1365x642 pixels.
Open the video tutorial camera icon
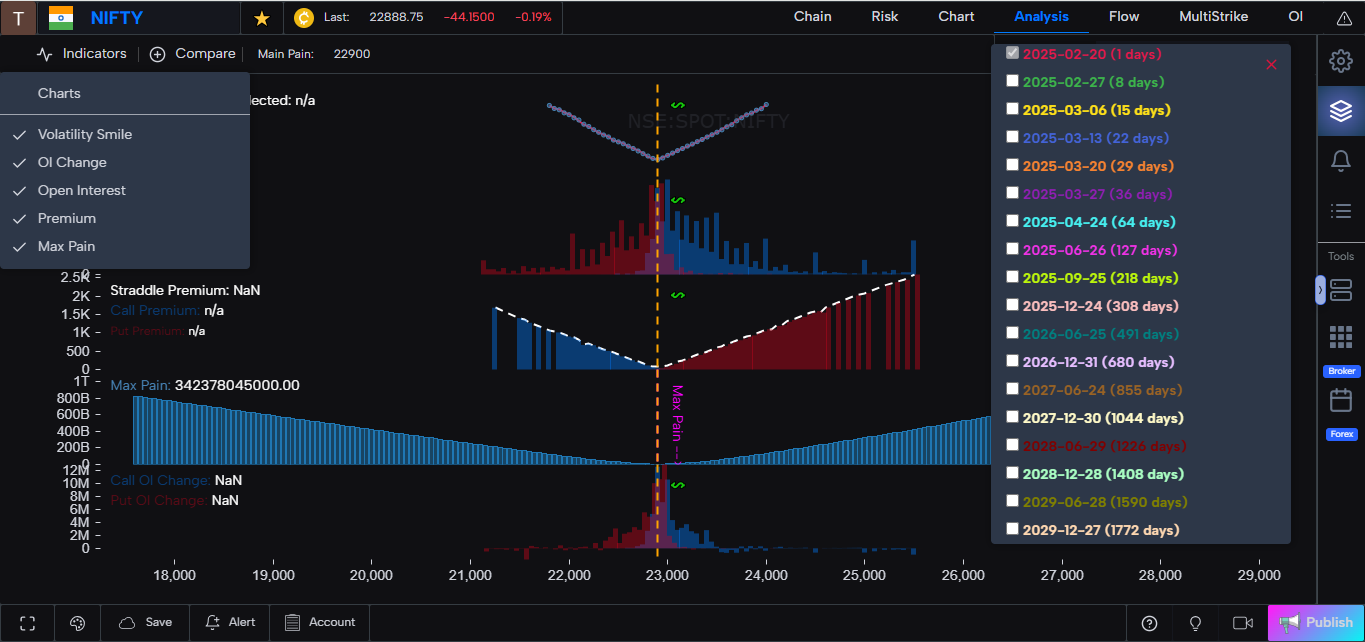pyautogui.click(x=1242, y=622)
